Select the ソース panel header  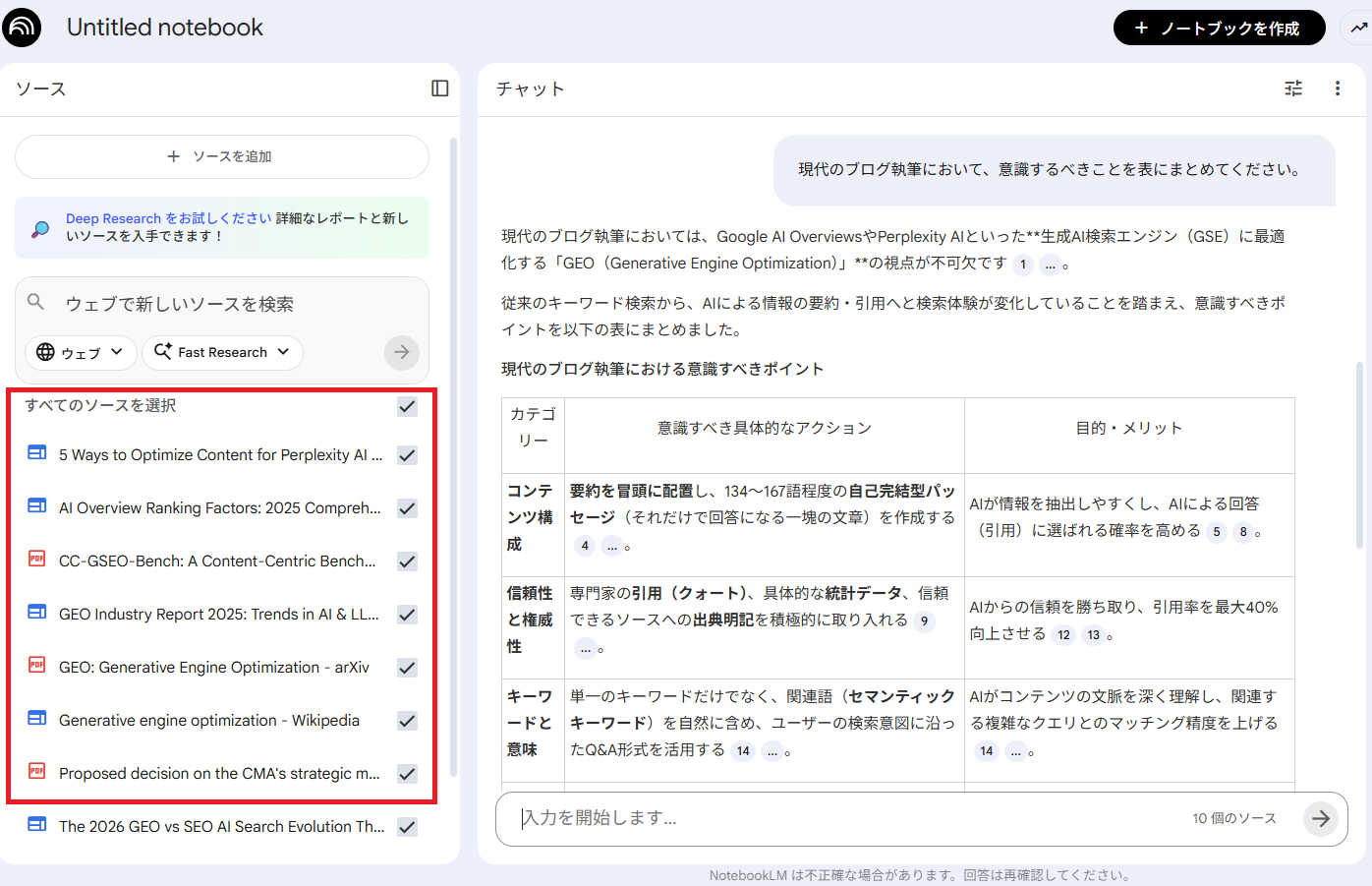(x=39, y=89)
